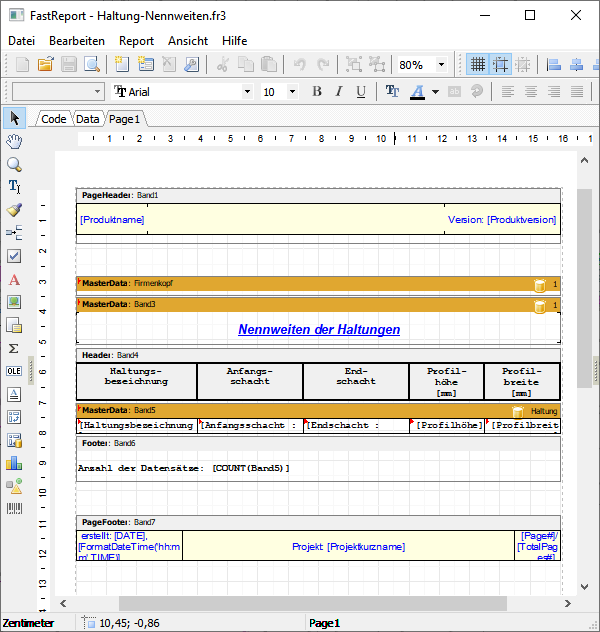
Task: Open the font size dropdown
Action: [x=292, y=92]
